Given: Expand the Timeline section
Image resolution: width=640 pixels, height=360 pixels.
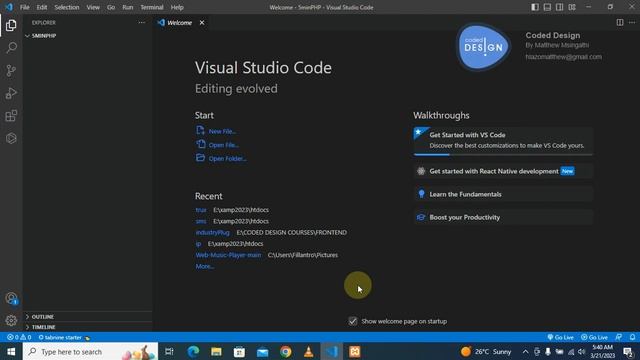Looking at the screenshot, I should pos(88,327).
